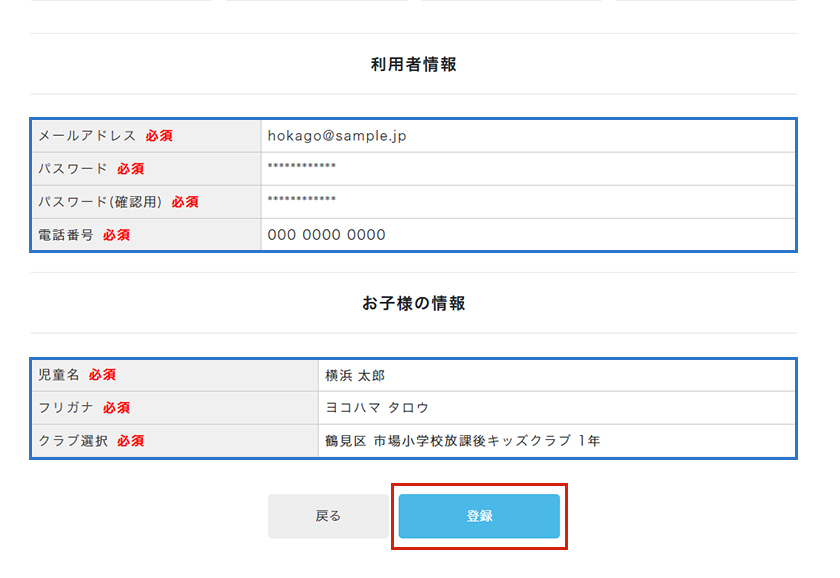Click the 利用者情報 section heading
The height and width of the screenshot is (578, 840).
pyautogui.click(x=414, y=64)
